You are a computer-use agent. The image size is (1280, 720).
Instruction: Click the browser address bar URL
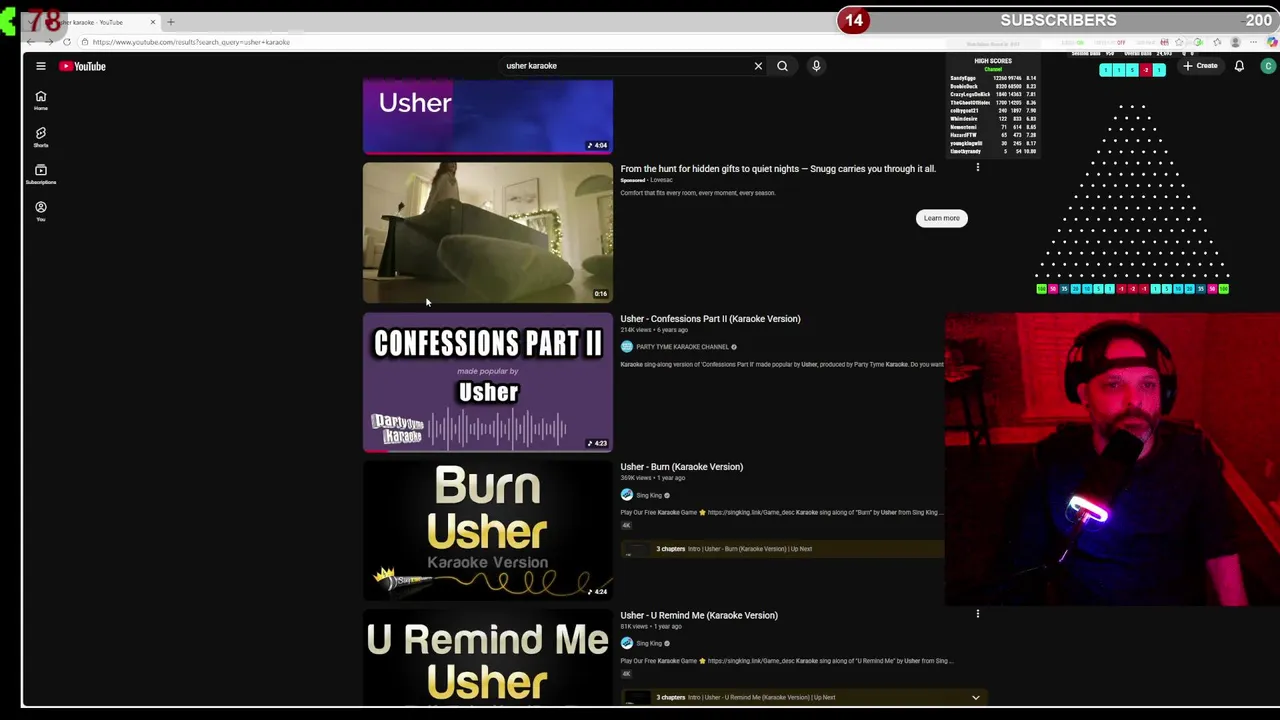pos(191,42)
